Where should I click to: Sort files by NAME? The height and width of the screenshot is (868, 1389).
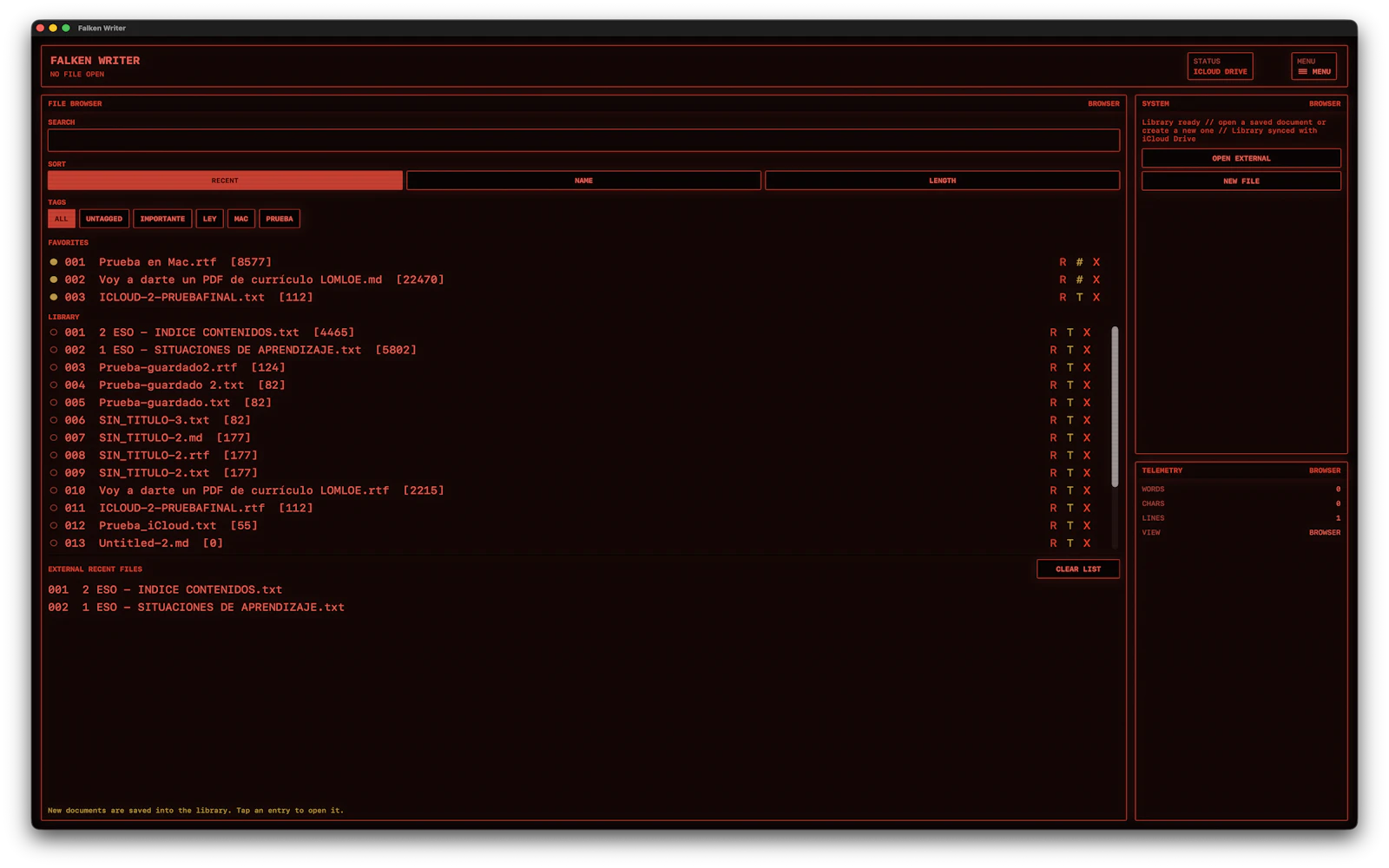point(583,181)
